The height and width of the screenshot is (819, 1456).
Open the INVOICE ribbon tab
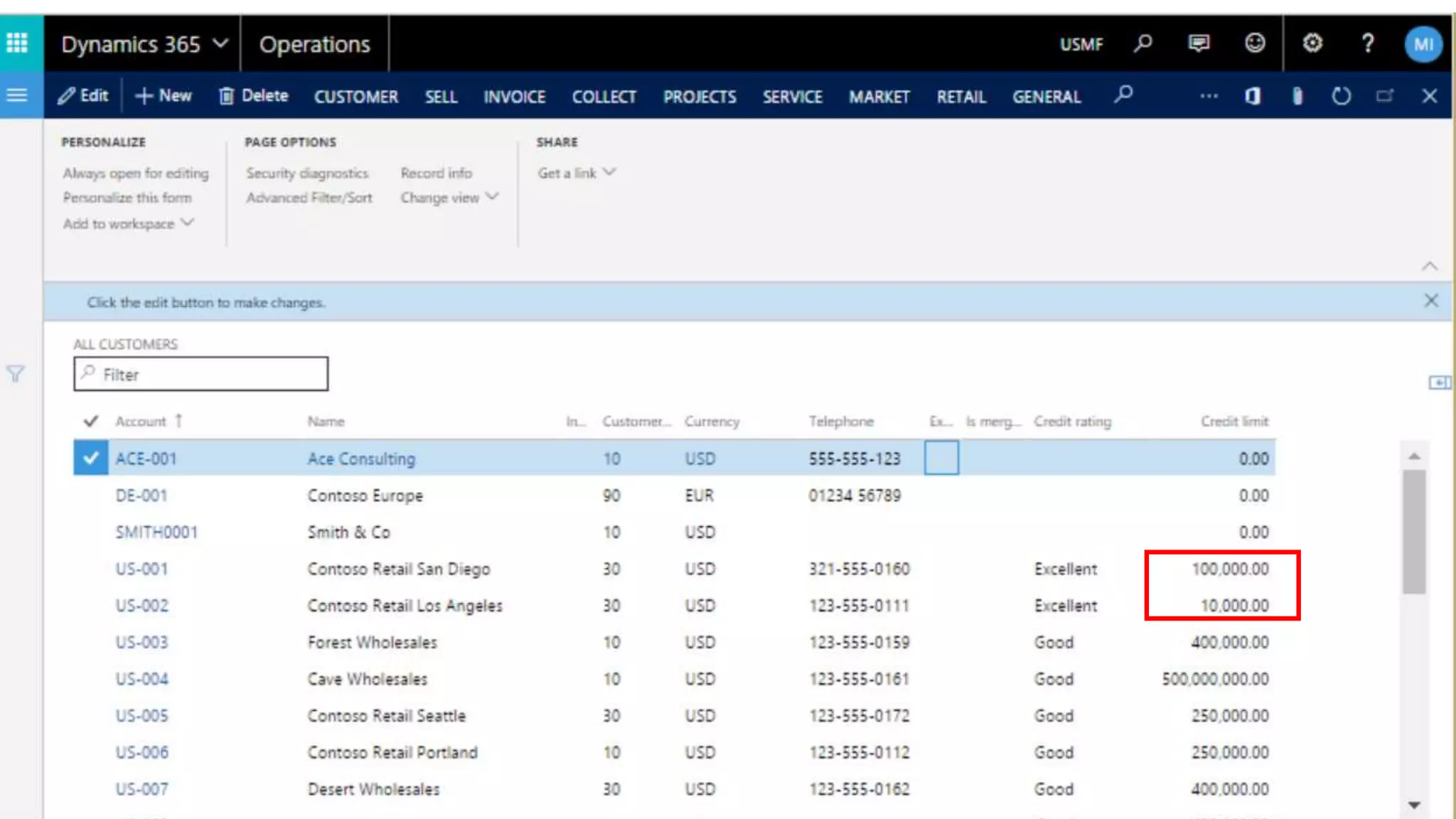514,97
